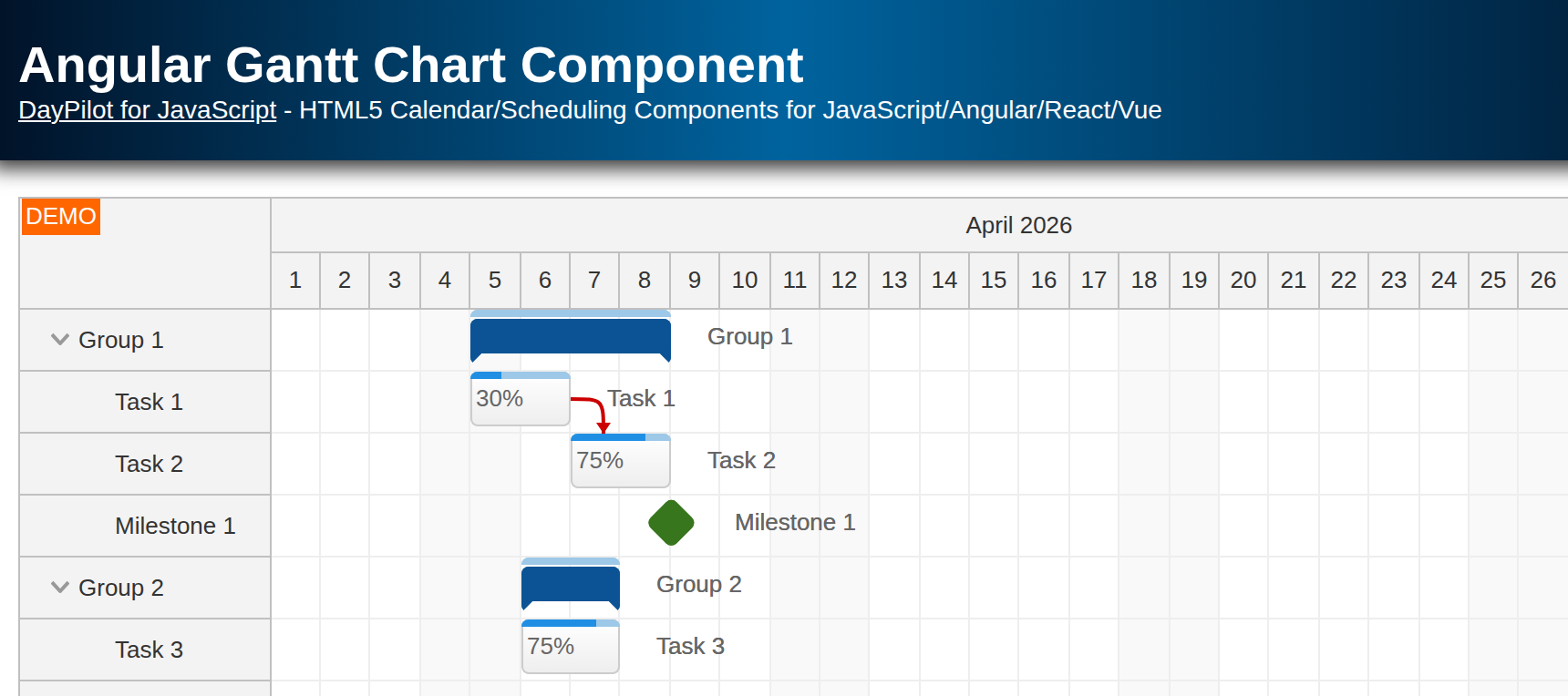Select the Milestone 1 row label

176,526
